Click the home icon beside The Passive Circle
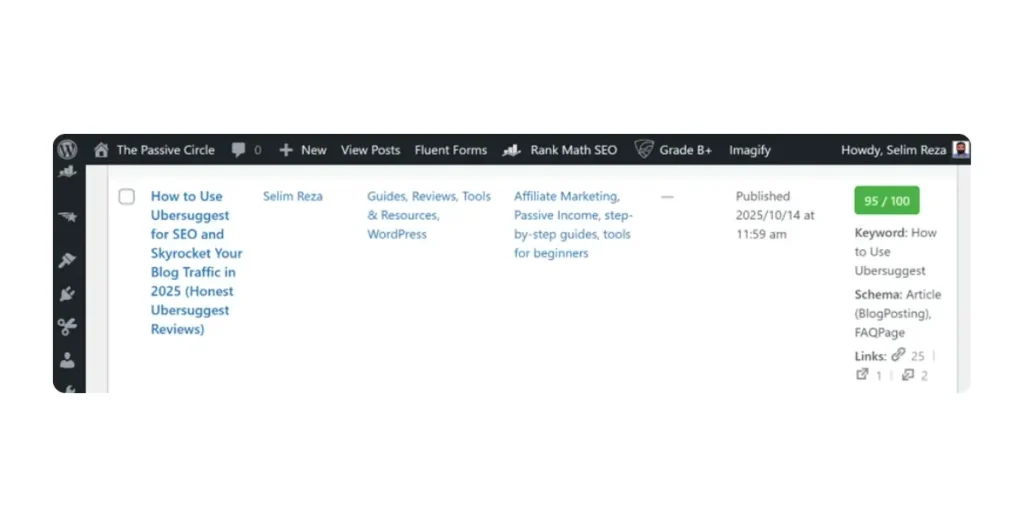 click(101, 150)
